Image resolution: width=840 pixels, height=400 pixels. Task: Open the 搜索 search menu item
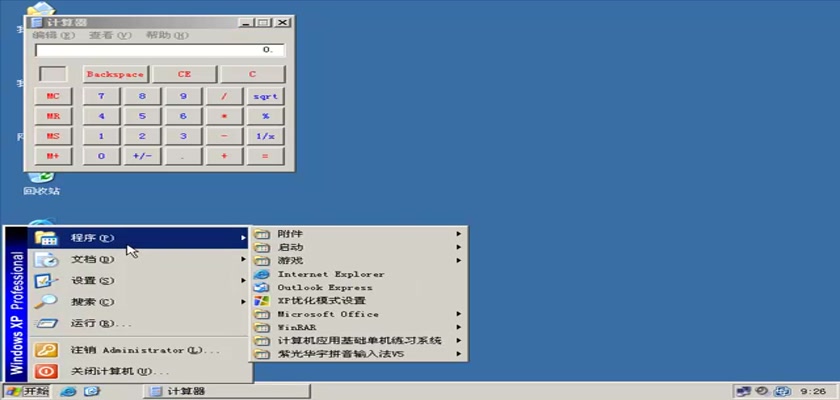(140, 302)
